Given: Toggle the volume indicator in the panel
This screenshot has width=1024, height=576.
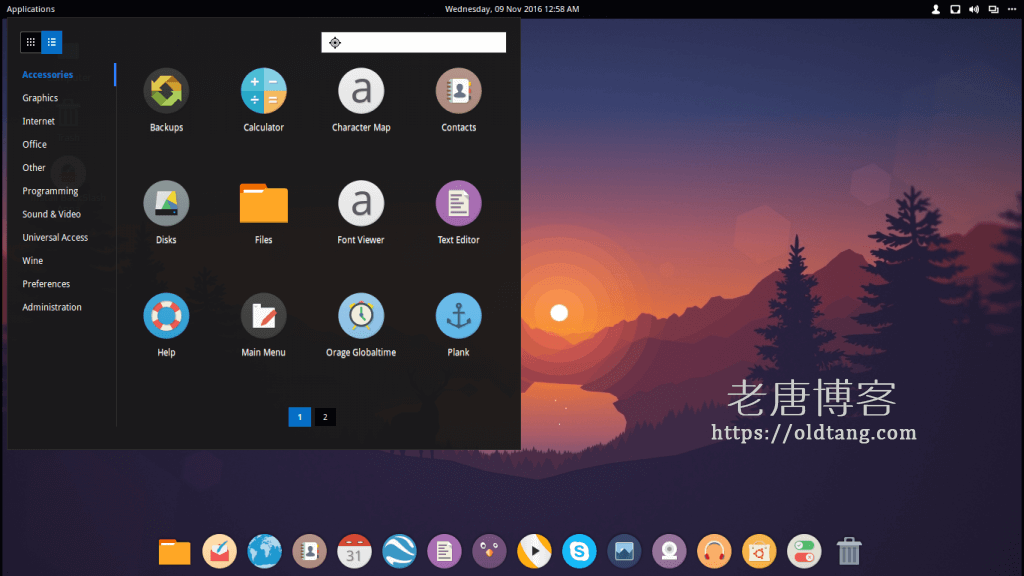Looking at the screenshot, I should (x=972, y=8).
